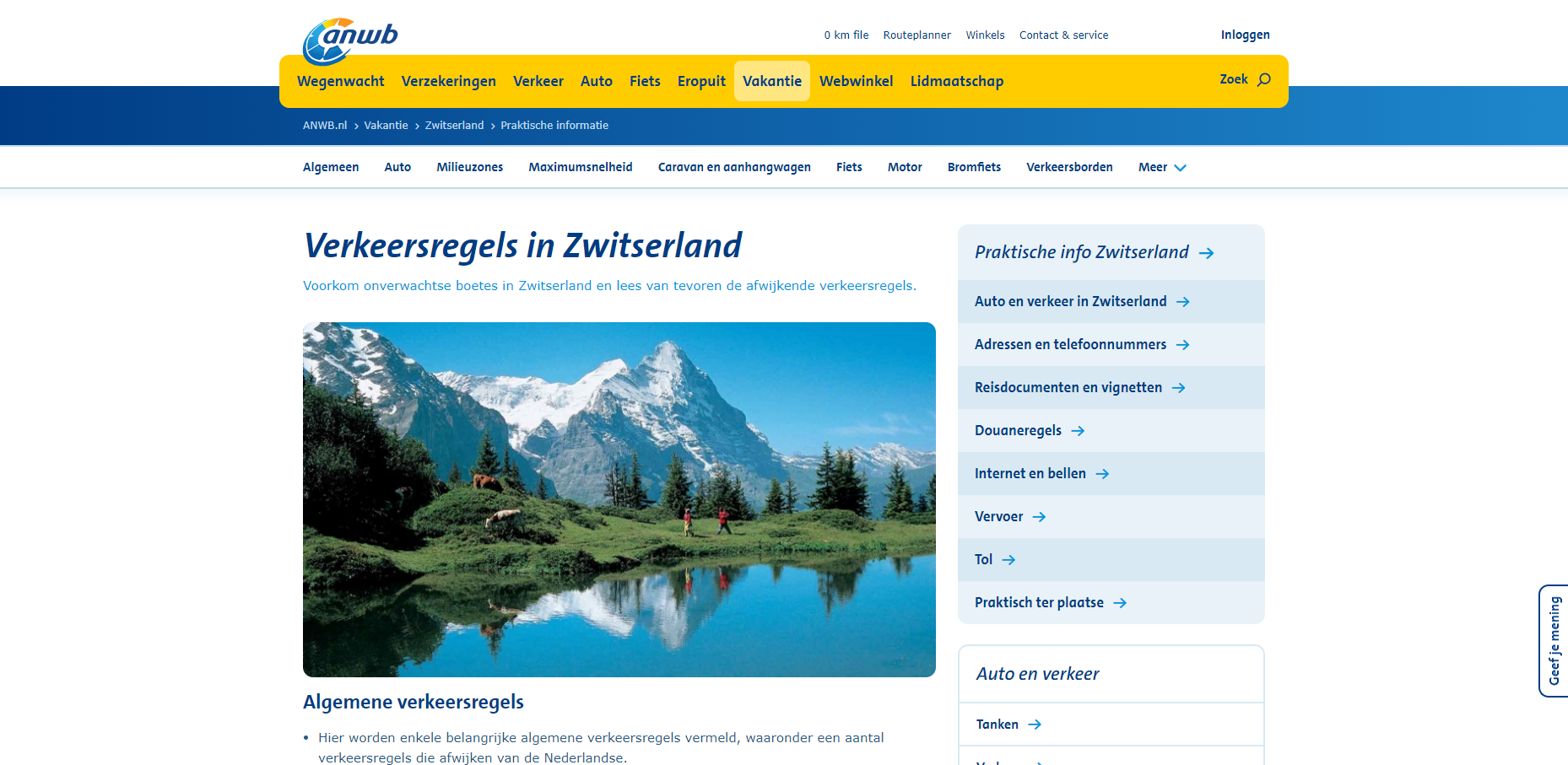The image size is (1568, 765).
Task: Click the Inloggen link
Action: click(1245, 35)
